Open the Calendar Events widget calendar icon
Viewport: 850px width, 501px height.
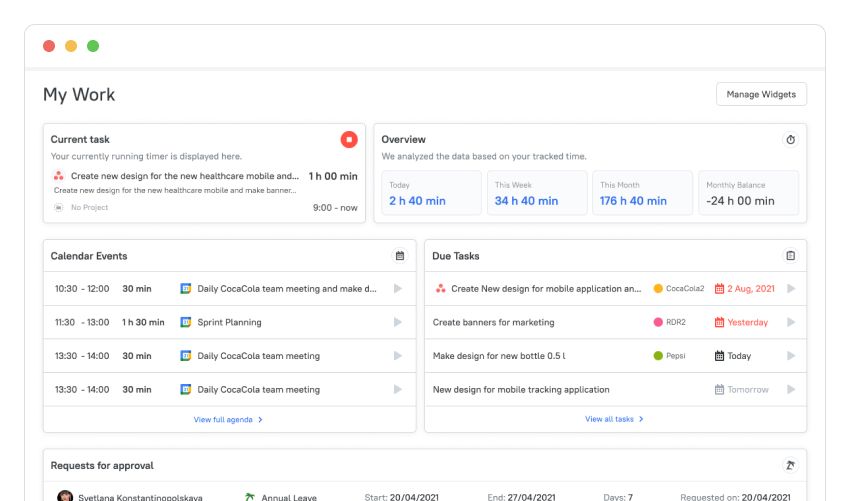400,255
